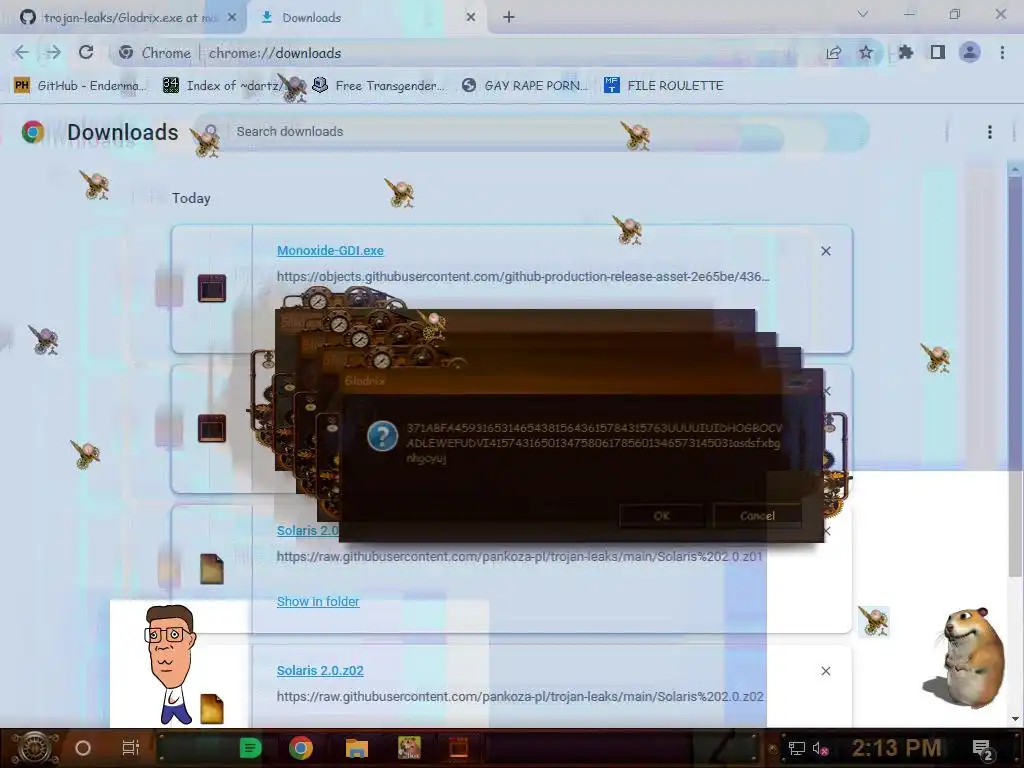Screen dimensions: 1024x768
Task: Open the notification center icon
Action: (x=984, y=750)
